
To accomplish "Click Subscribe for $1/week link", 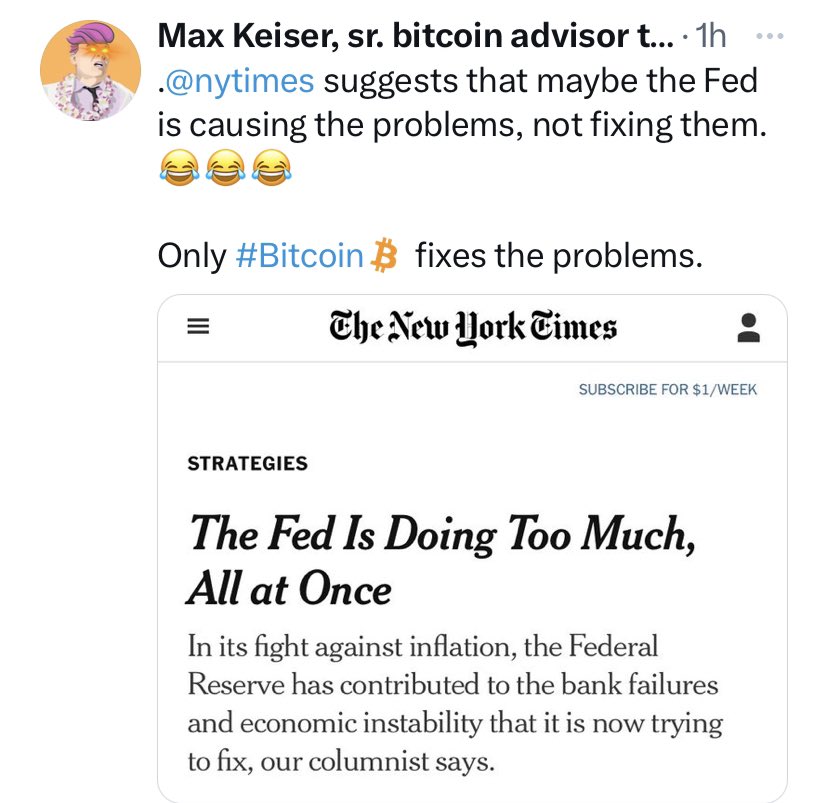I will pyautogui.click(x=667, y=389).
